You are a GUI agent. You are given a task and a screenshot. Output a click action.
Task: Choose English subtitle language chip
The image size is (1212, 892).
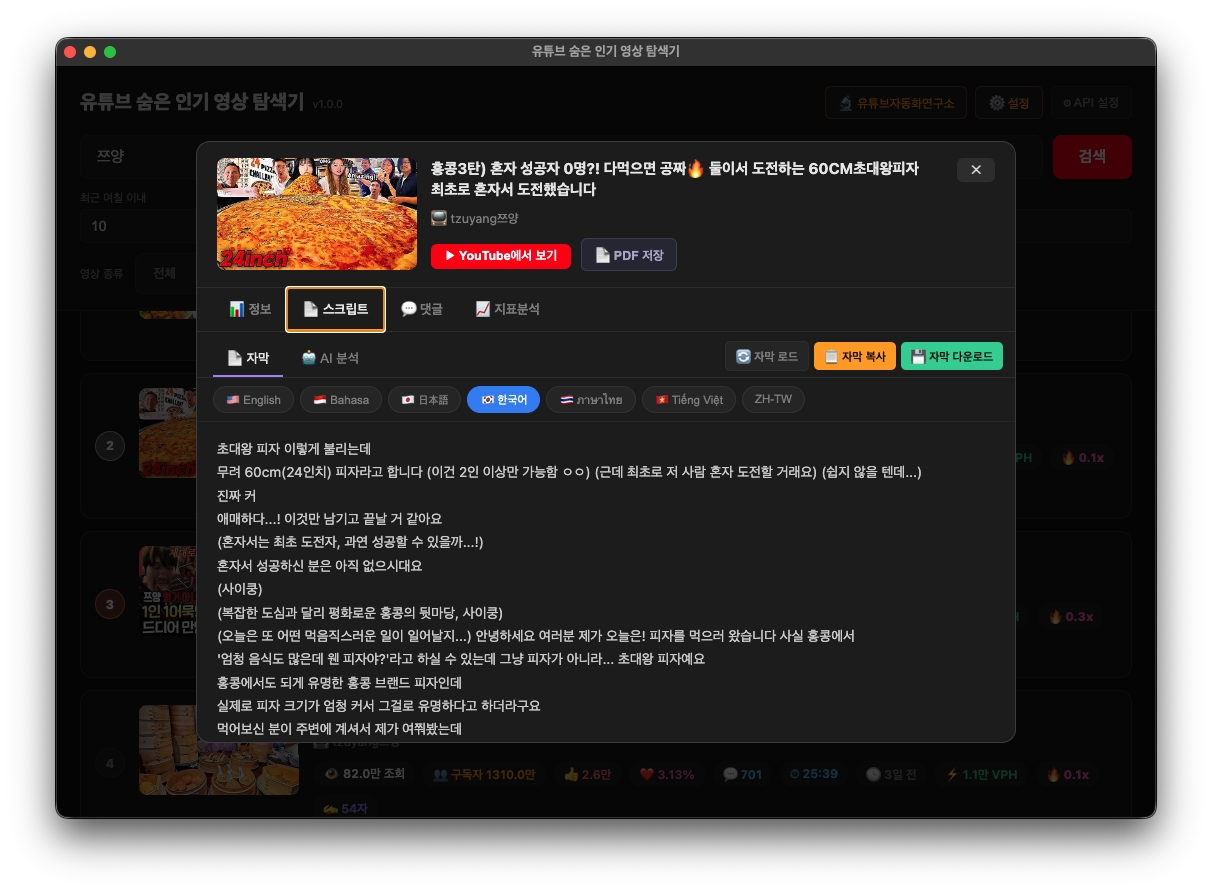click(x=253, y=400)
